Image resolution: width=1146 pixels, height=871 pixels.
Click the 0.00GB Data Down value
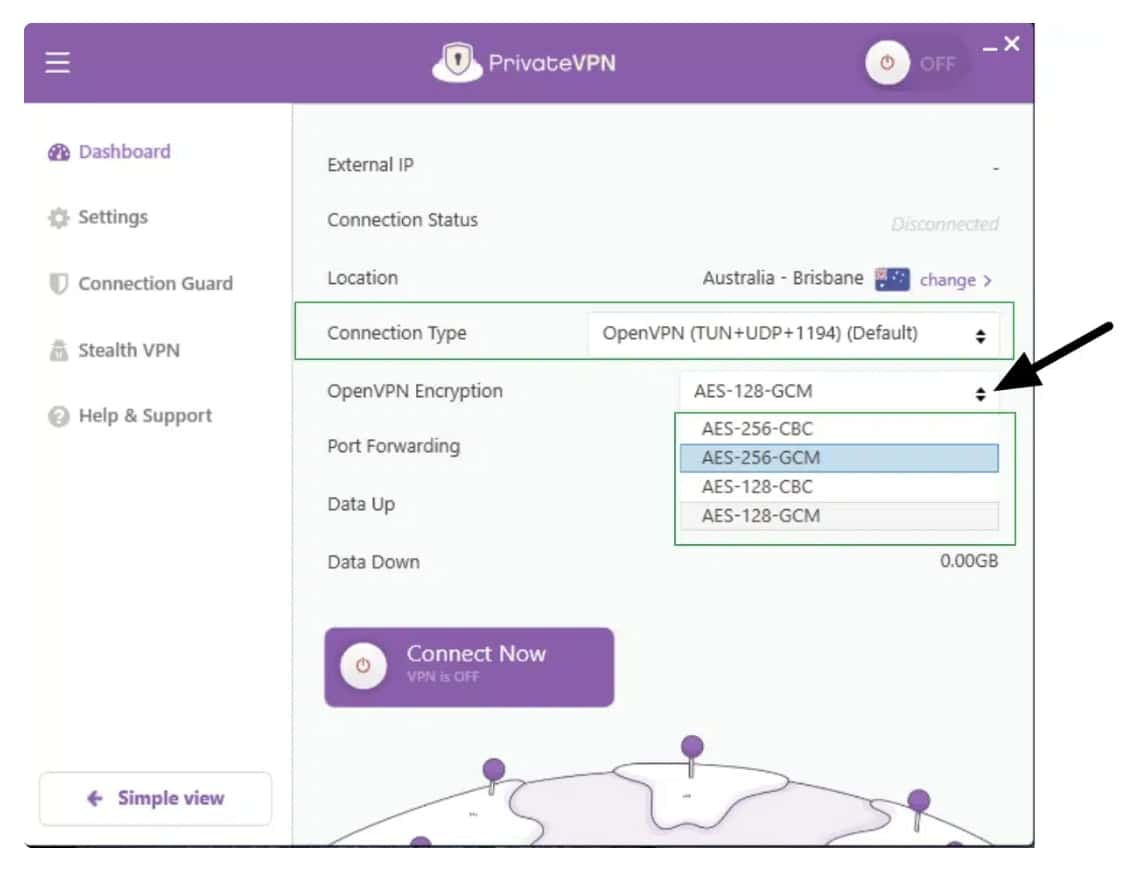968,560
